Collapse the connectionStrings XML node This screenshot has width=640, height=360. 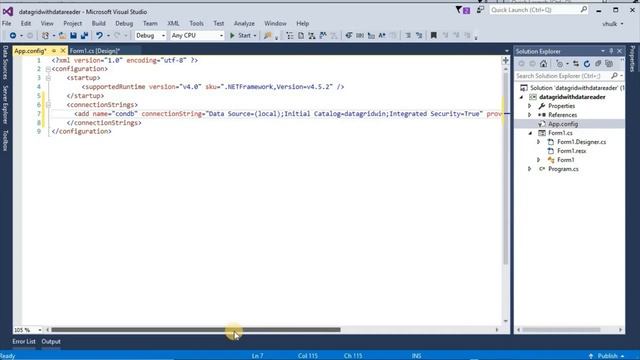48,105
